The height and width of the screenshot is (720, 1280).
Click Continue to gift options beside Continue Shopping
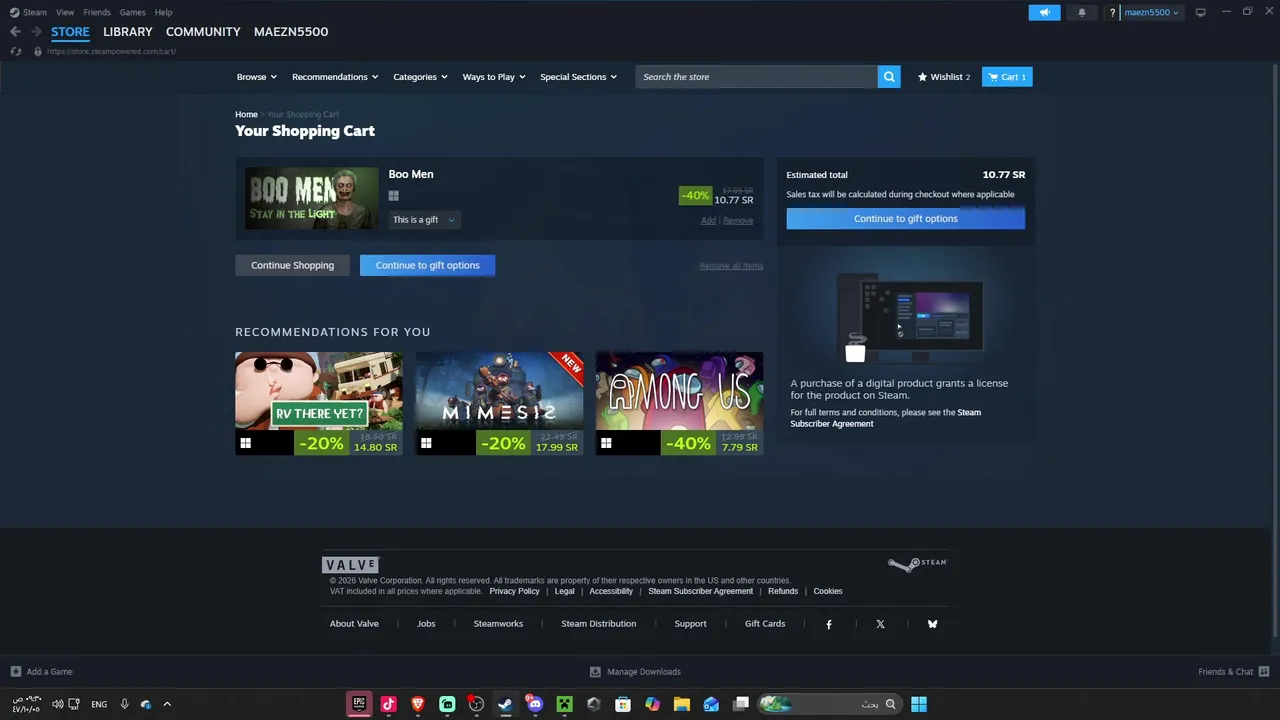coord(427,265)
